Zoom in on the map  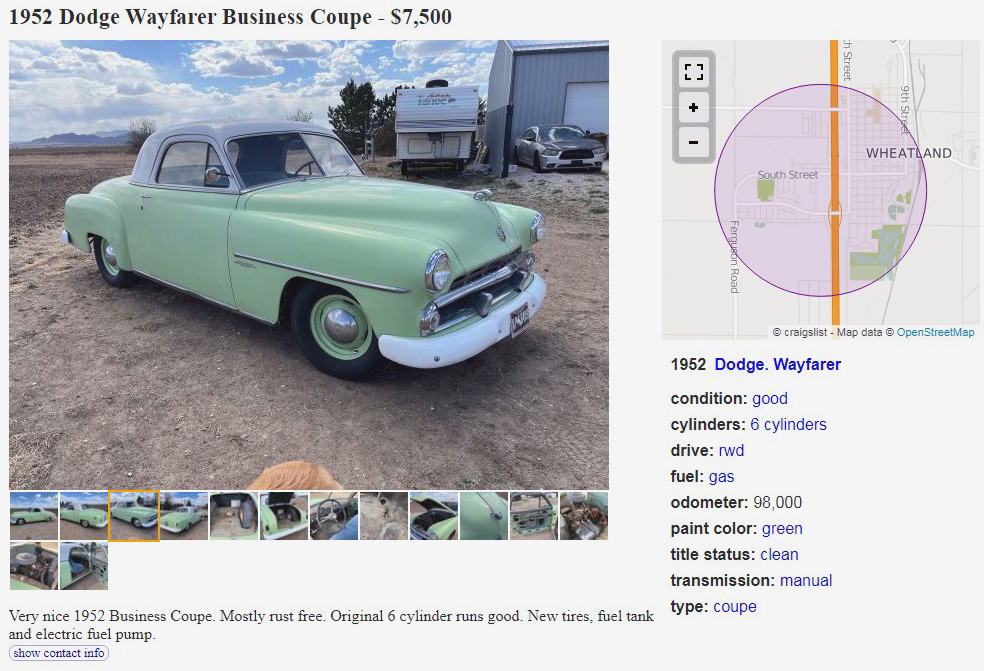[693, 107]
